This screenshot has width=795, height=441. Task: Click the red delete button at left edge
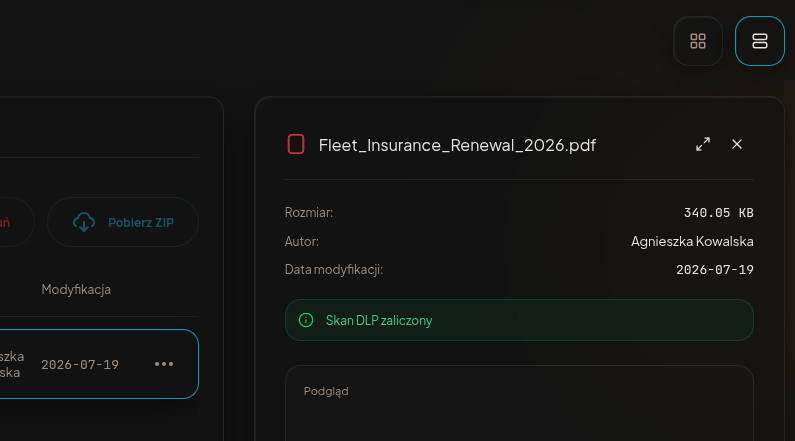pyautogui.click(x=11, y=222)
